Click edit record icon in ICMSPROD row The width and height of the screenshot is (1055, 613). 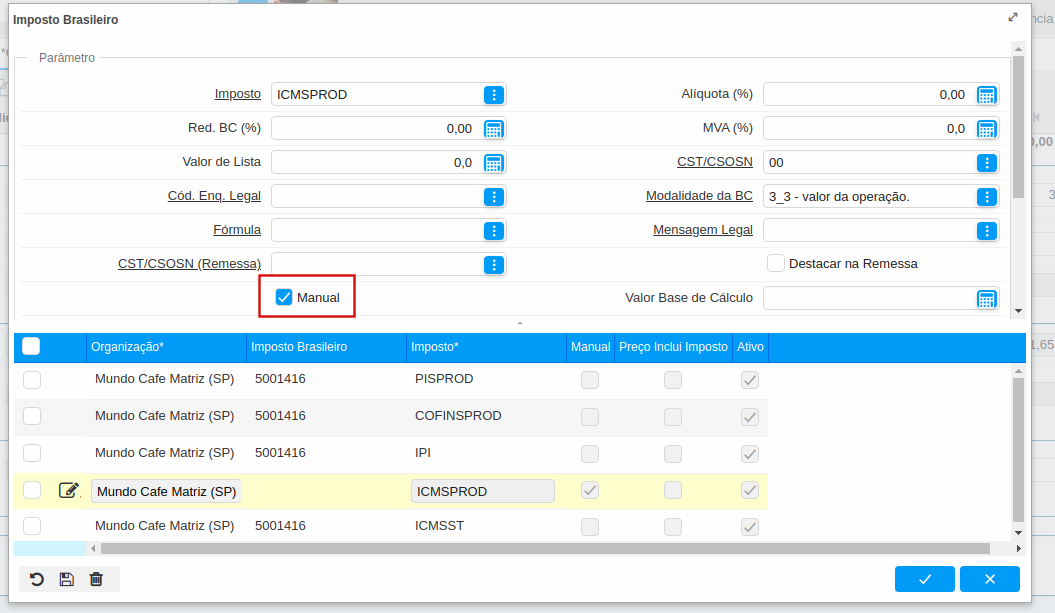(68, 490)
